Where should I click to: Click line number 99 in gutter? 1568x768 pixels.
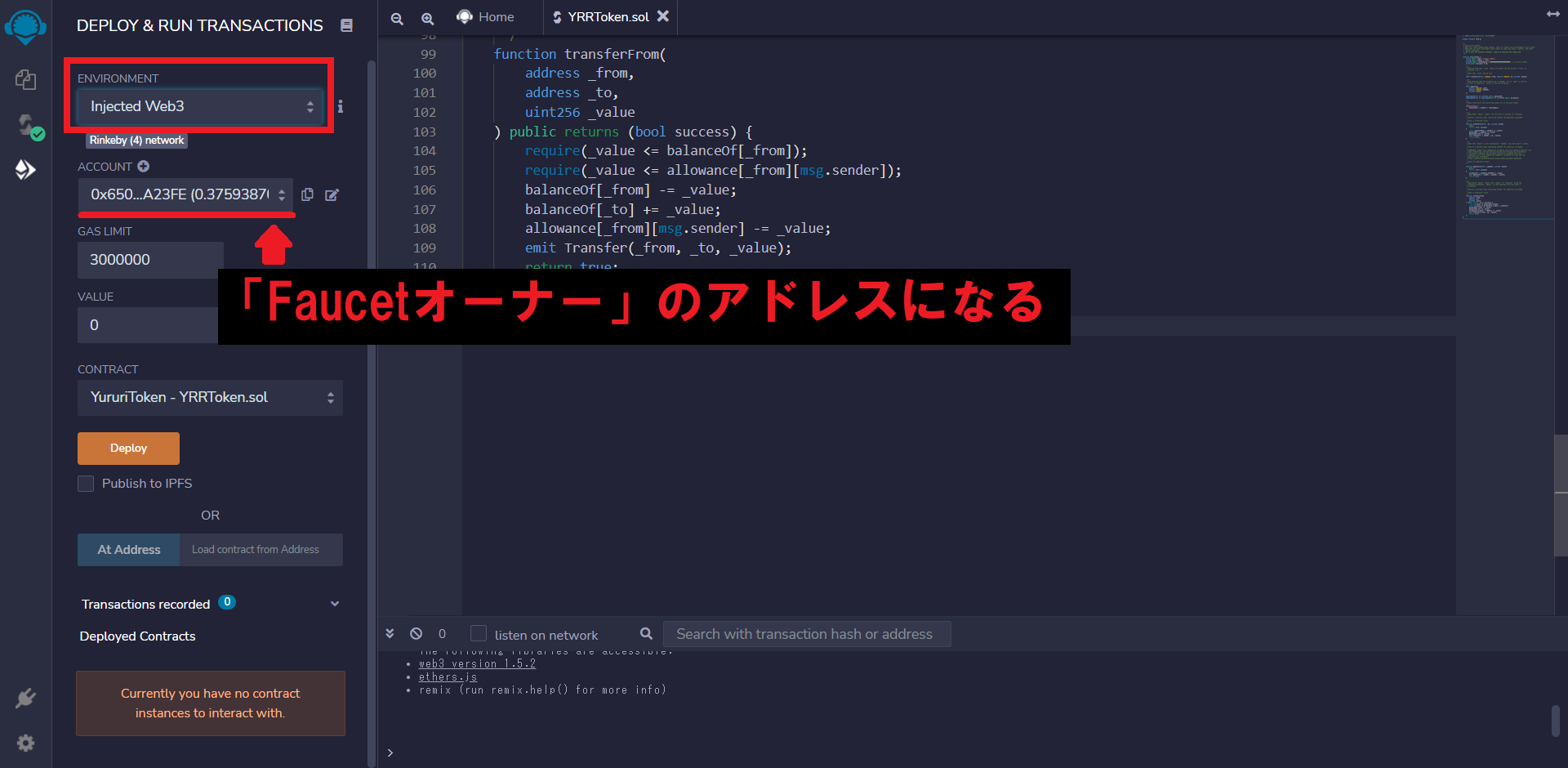428,54
